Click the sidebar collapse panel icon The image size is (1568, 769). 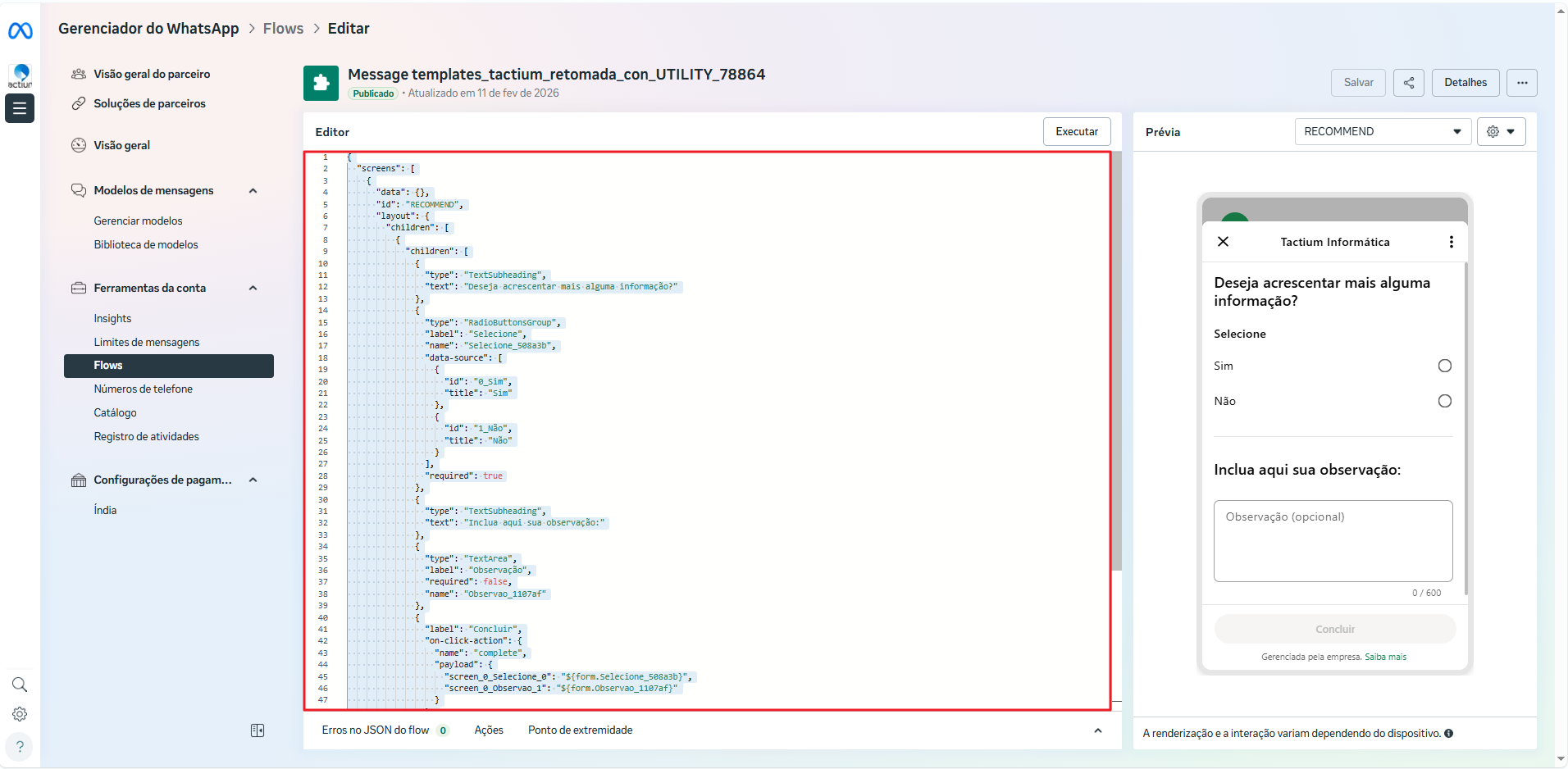[x=258, y=730]
